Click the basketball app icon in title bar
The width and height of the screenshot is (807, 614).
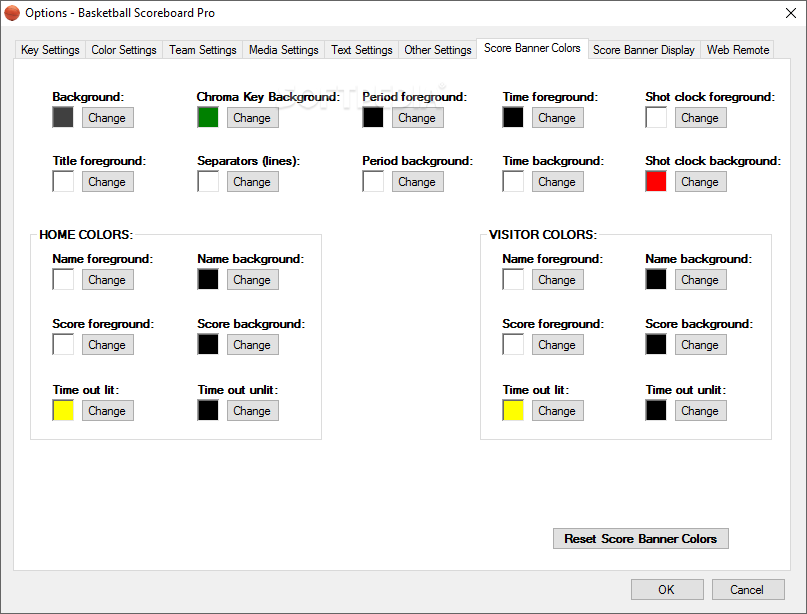(x=11, y=13)
